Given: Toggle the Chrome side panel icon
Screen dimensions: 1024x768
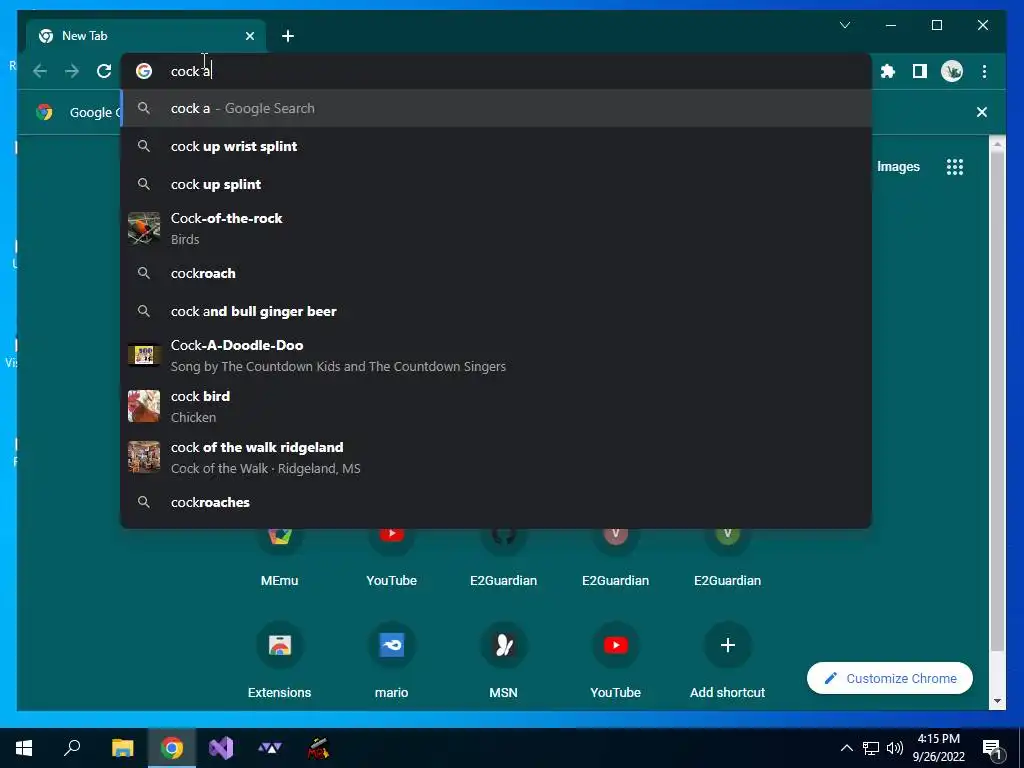Looking at the screenshot, I should coord(920,71).
